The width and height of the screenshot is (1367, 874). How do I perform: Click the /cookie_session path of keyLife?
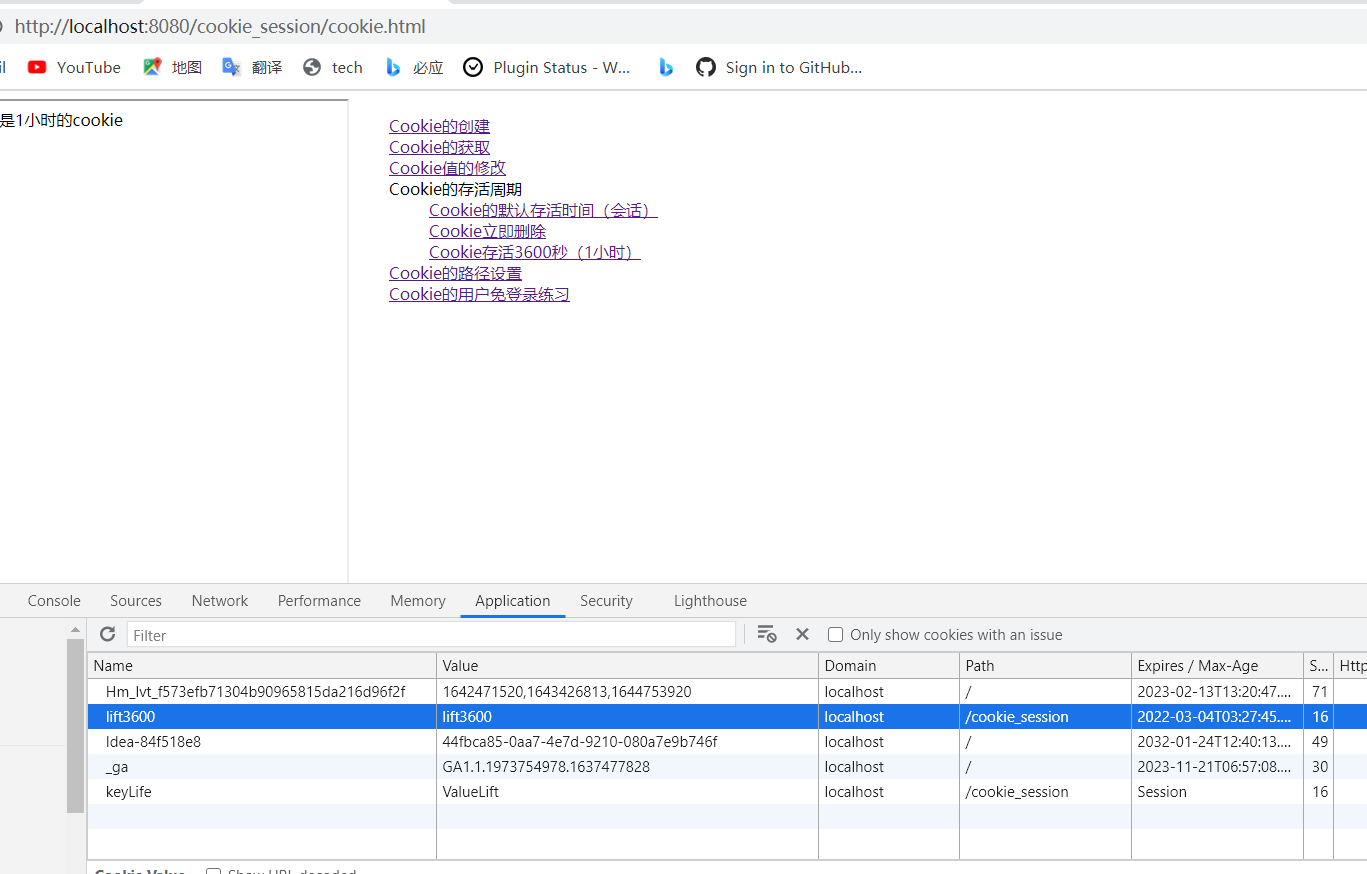1045,792
